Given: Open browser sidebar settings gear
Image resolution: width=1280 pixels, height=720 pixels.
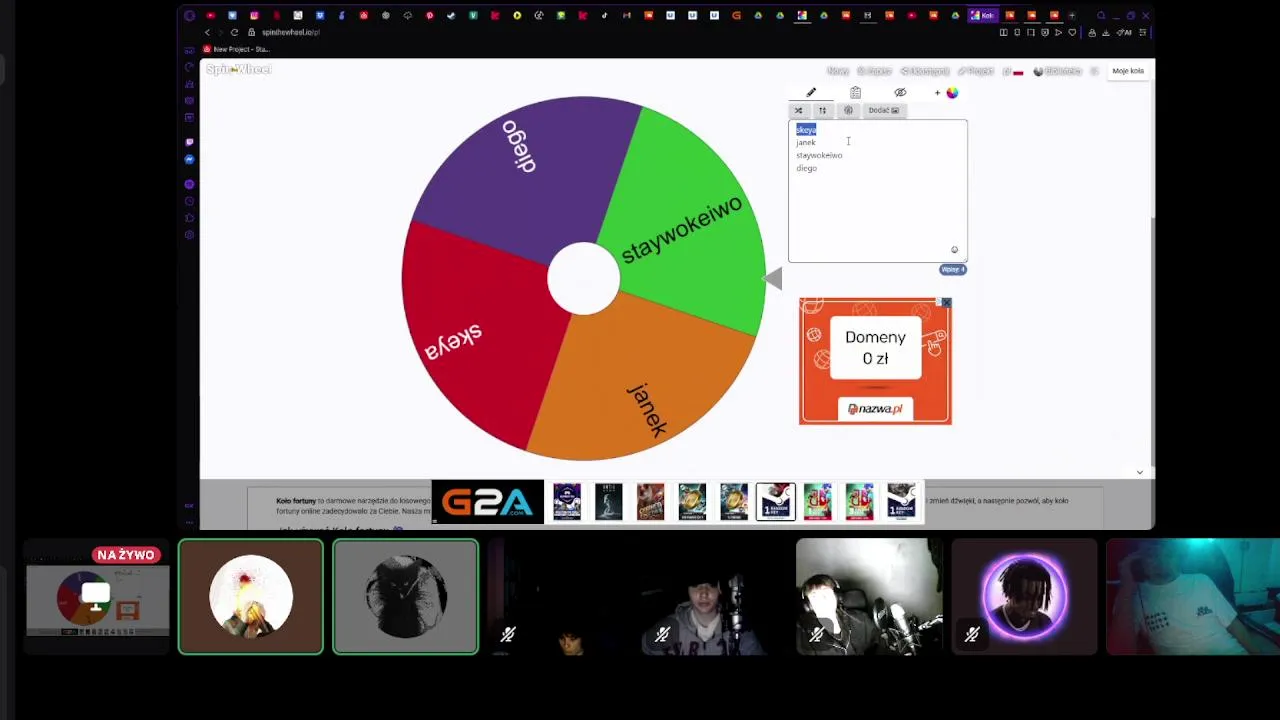Looking at the screenshot, I should 189,235.
